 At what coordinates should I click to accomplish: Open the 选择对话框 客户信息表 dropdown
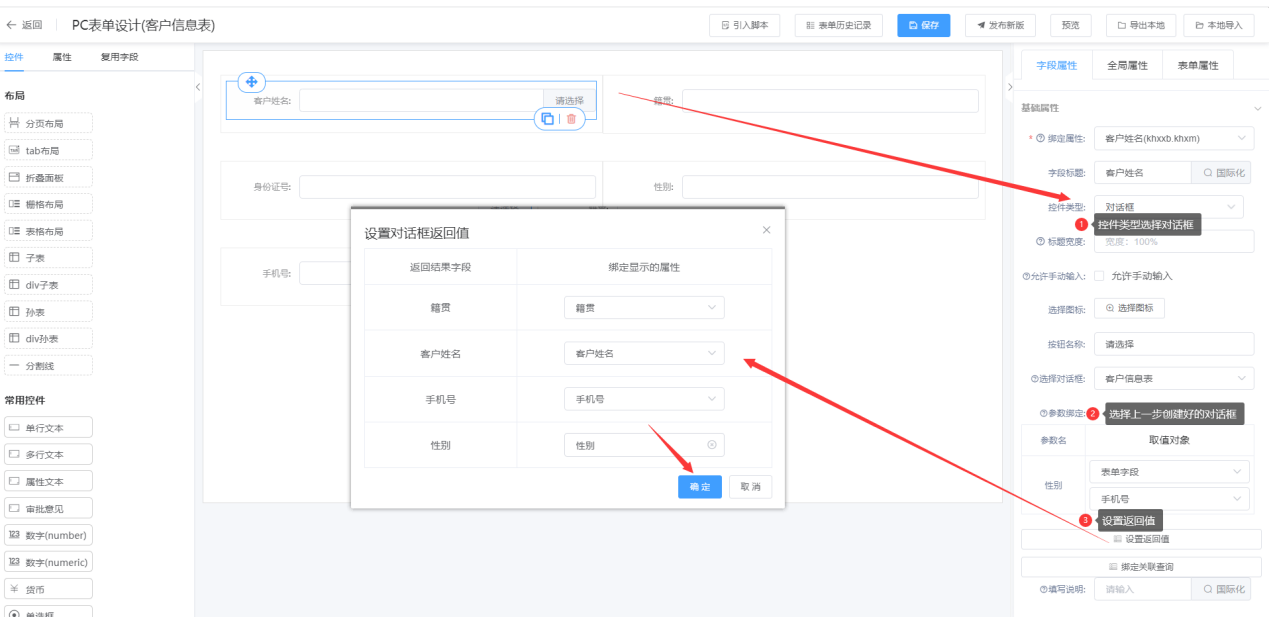click(x=1174, y=379)
